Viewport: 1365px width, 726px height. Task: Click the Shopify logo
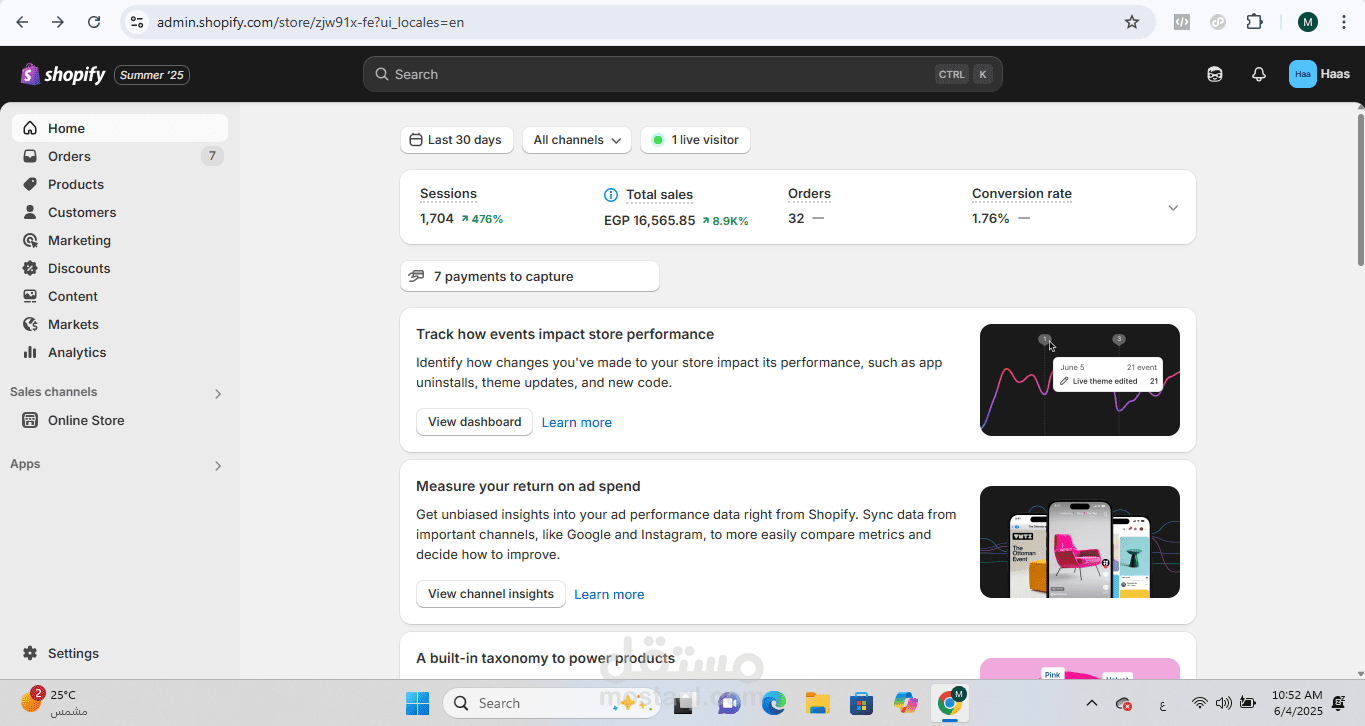[63, 74]
